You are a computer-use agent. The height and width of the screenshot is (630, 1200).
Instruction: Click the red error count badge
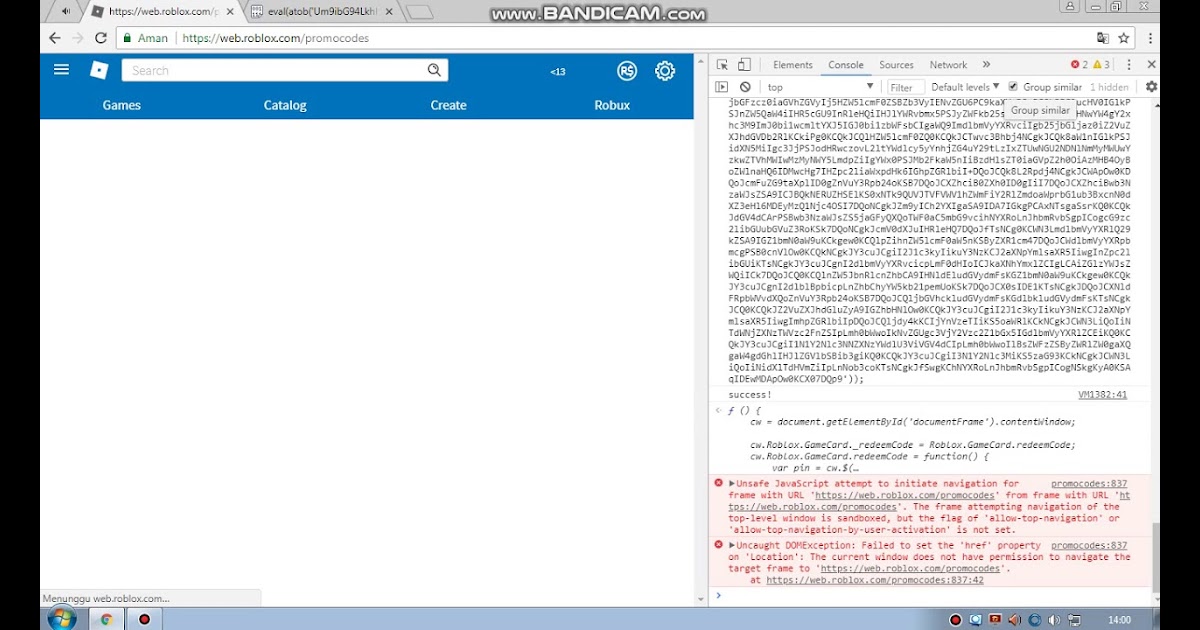coord(1079,65)
